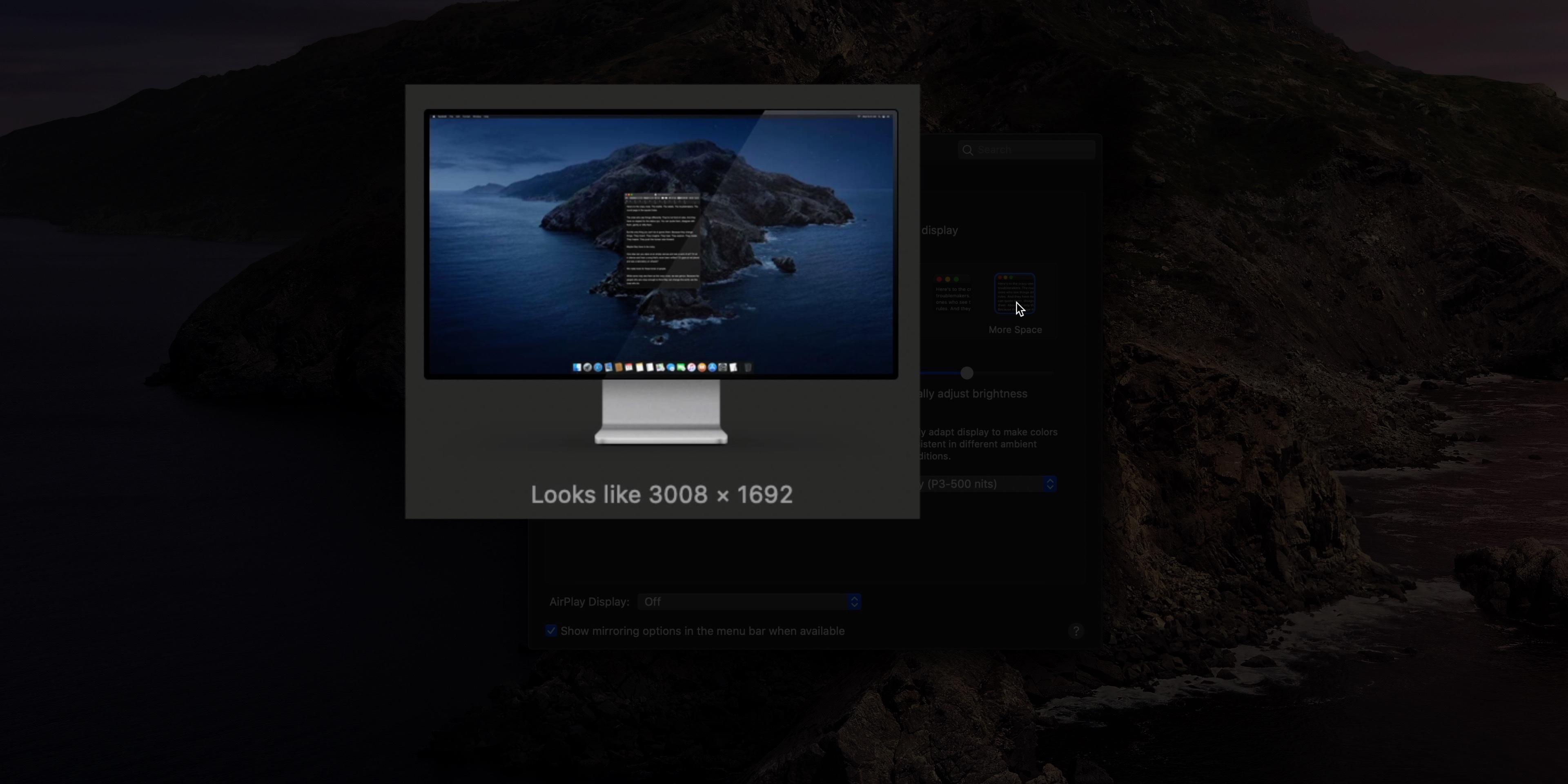Click the "Looks like 3008 × 1692" caption
The image size is (1568, 784).
pyautogui.click(x=661, y=495)
